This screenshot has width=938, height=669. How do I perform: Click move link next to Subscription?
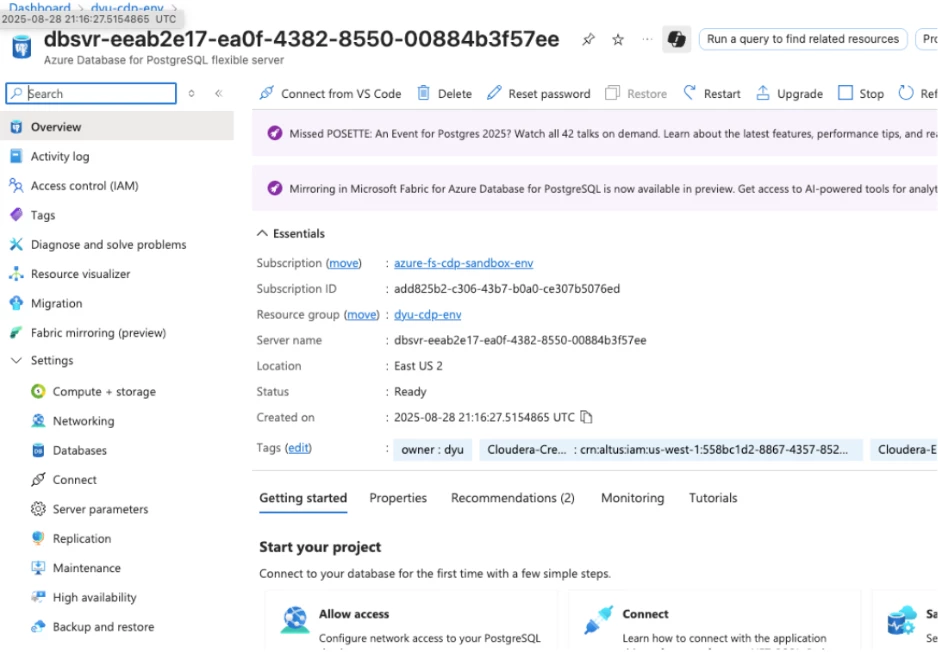point(344,263)
